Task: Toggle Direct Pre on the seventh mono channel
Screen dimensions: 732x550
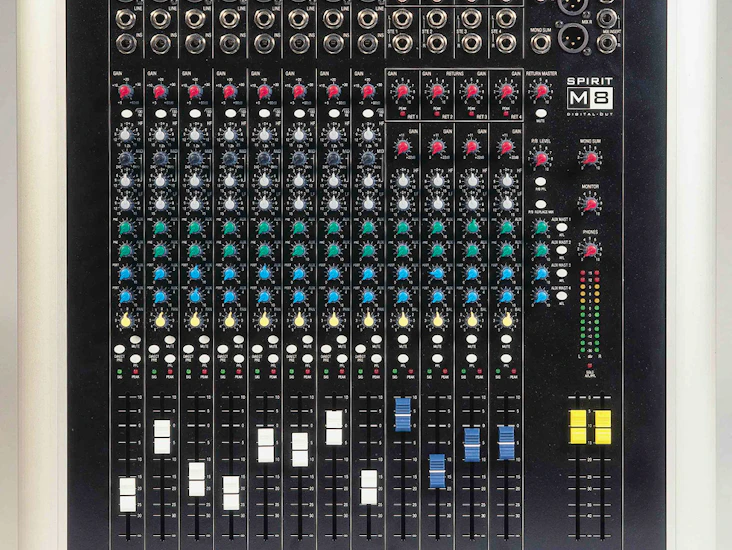Action: 326,349
